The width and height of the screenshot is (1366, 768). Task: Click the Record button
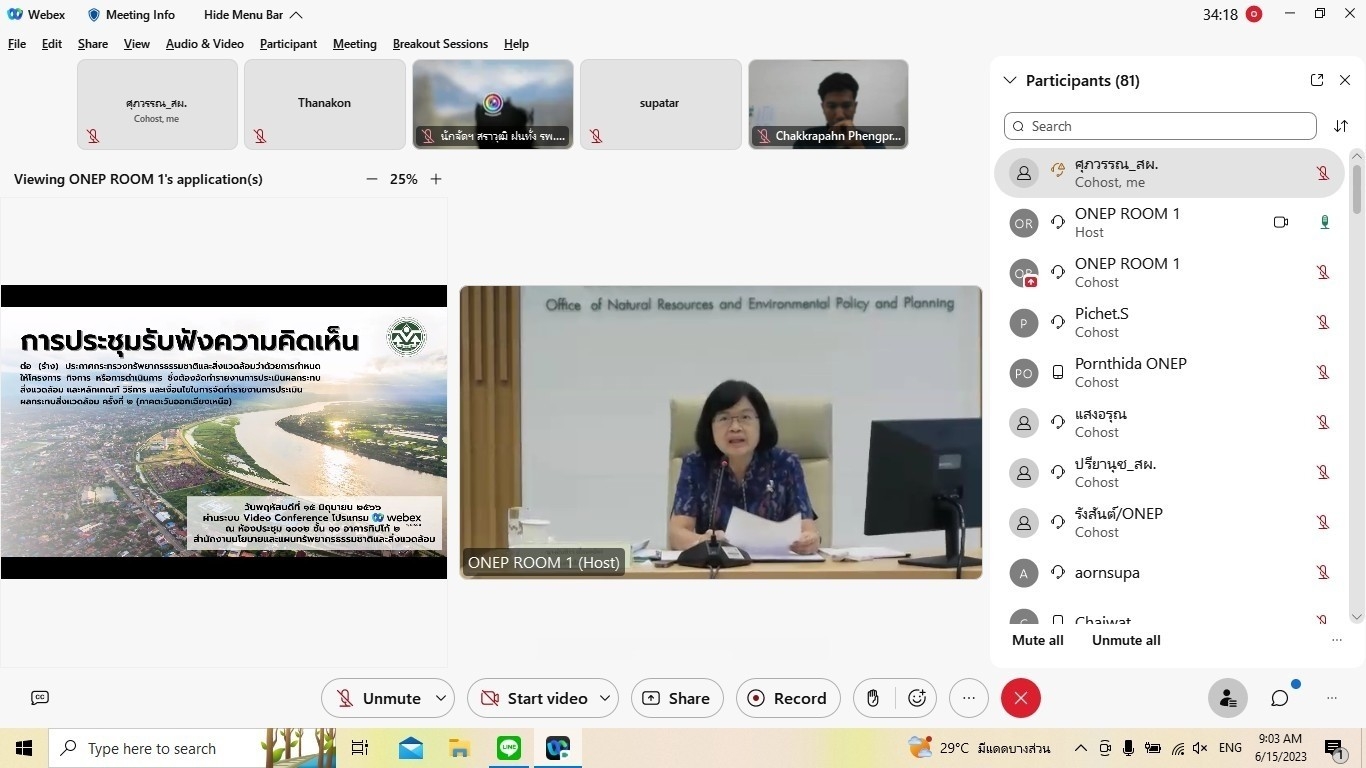coord(786,698)
